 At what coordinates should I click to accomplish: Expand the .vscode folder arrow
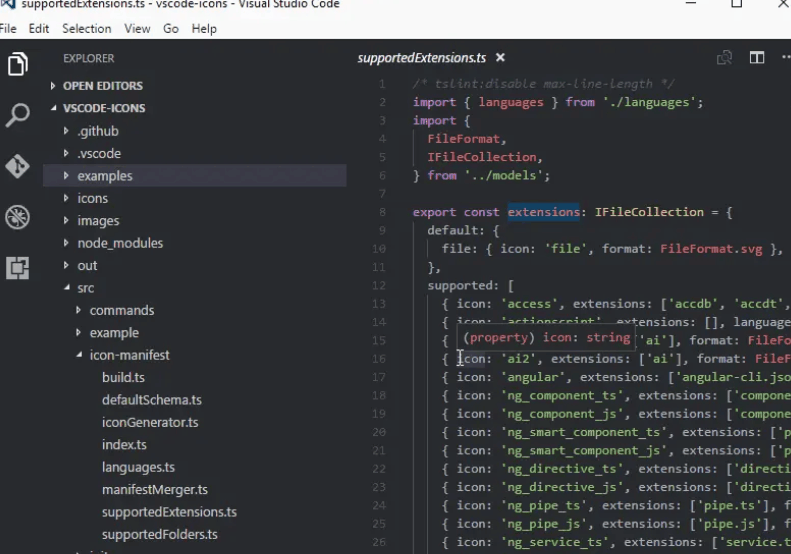click(66, 153)
